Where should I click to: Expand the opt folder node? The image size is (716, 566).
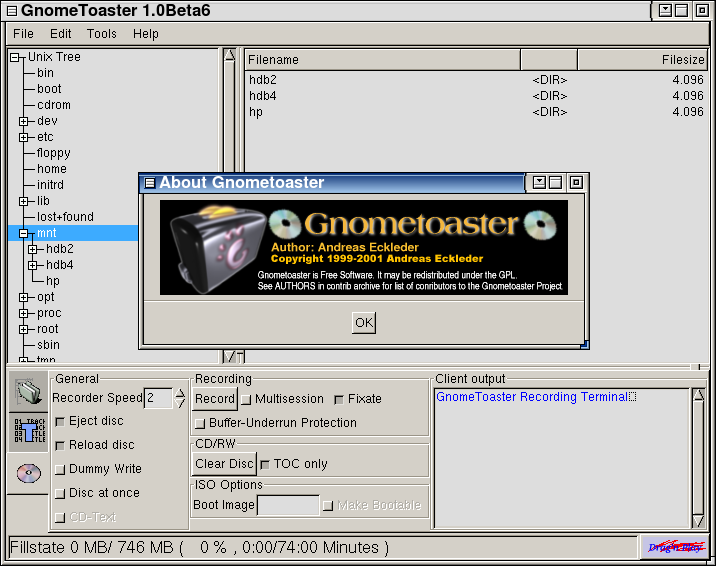pos(24,298)
